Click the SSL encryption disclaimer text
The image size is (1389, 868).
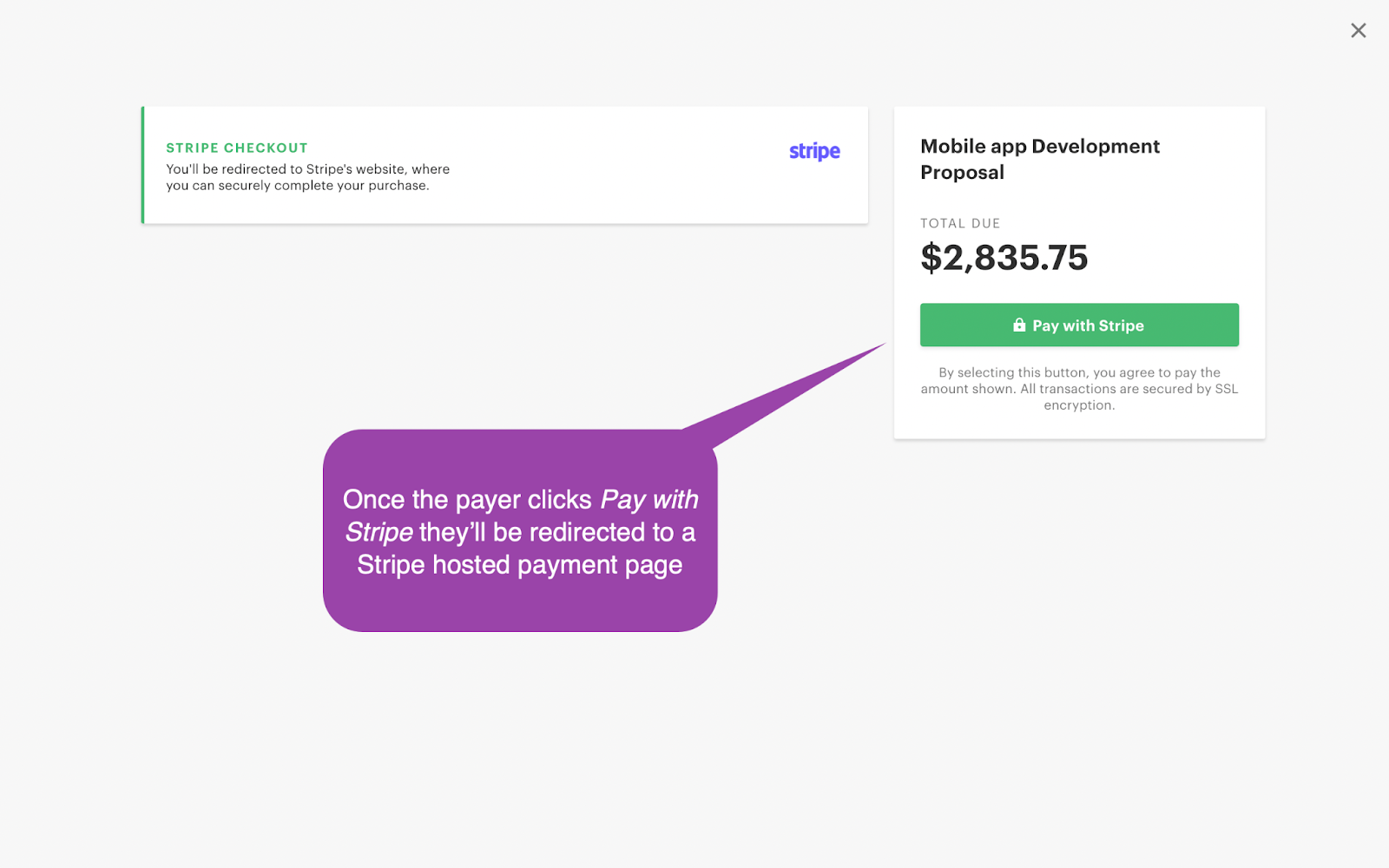[1079, 389]
